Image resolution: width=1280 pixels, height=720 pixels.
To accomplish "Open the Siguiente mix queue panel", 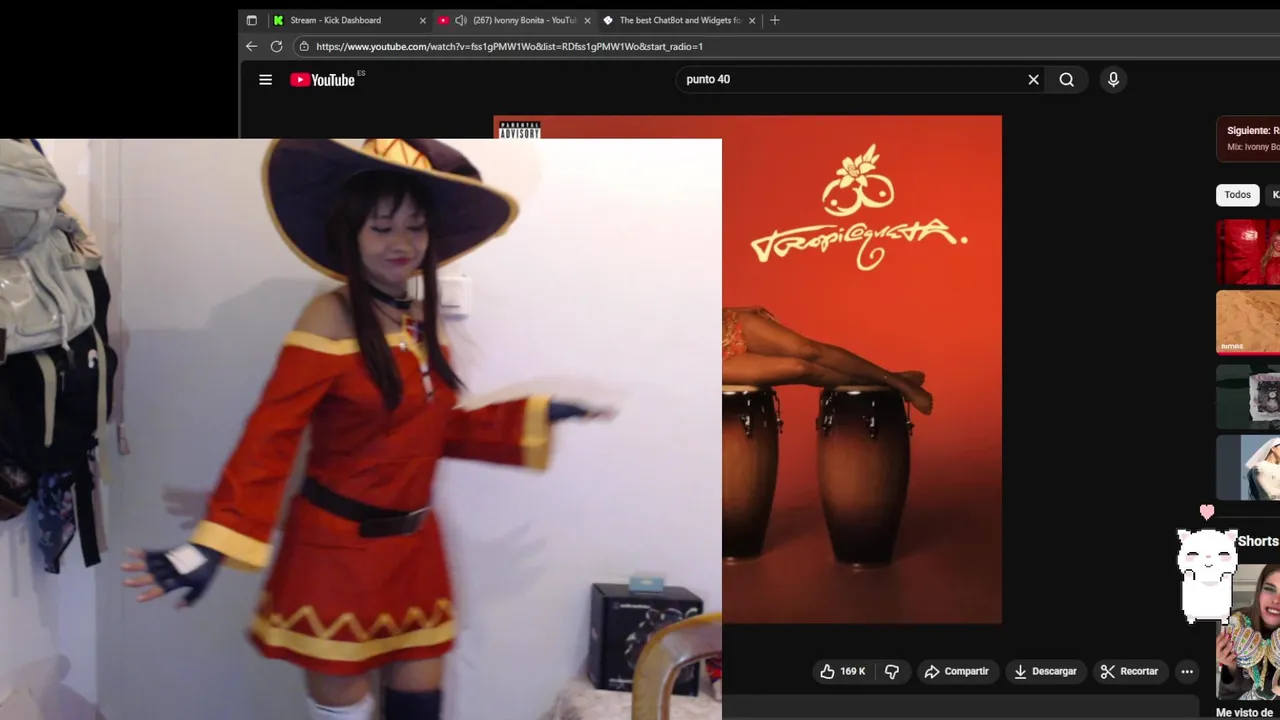I will coord(1248,138).
